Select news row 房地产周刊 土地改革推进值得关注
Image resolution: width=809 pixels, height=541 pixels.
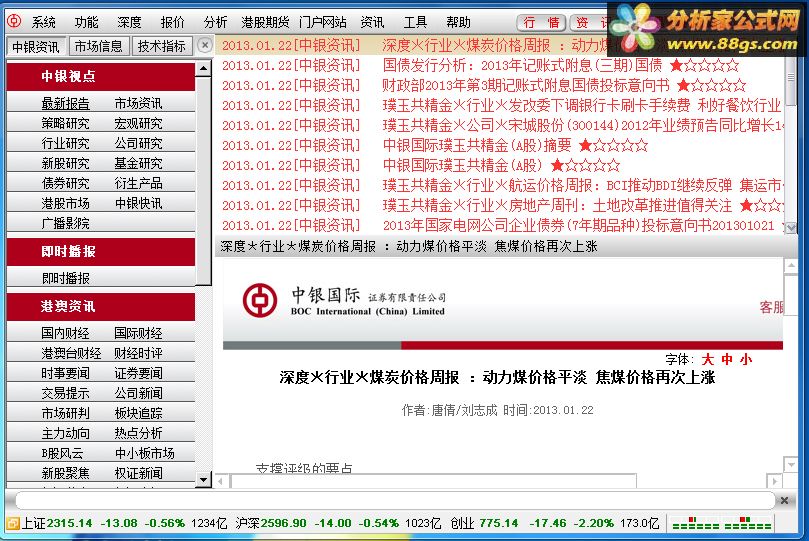pyautogui.click(x=499, y=205)
